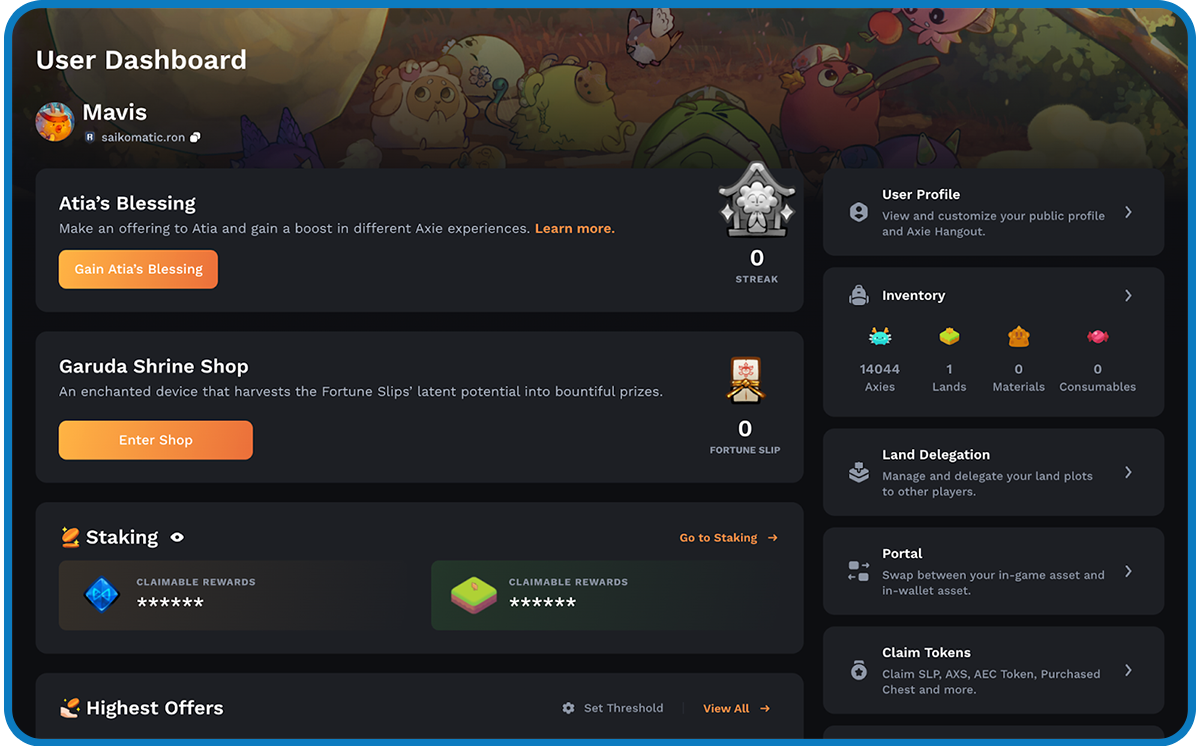The height and width of the screenshot is (746, 1200).
Task: Click the Gain Atia's Blessing button
Action: 138,269
